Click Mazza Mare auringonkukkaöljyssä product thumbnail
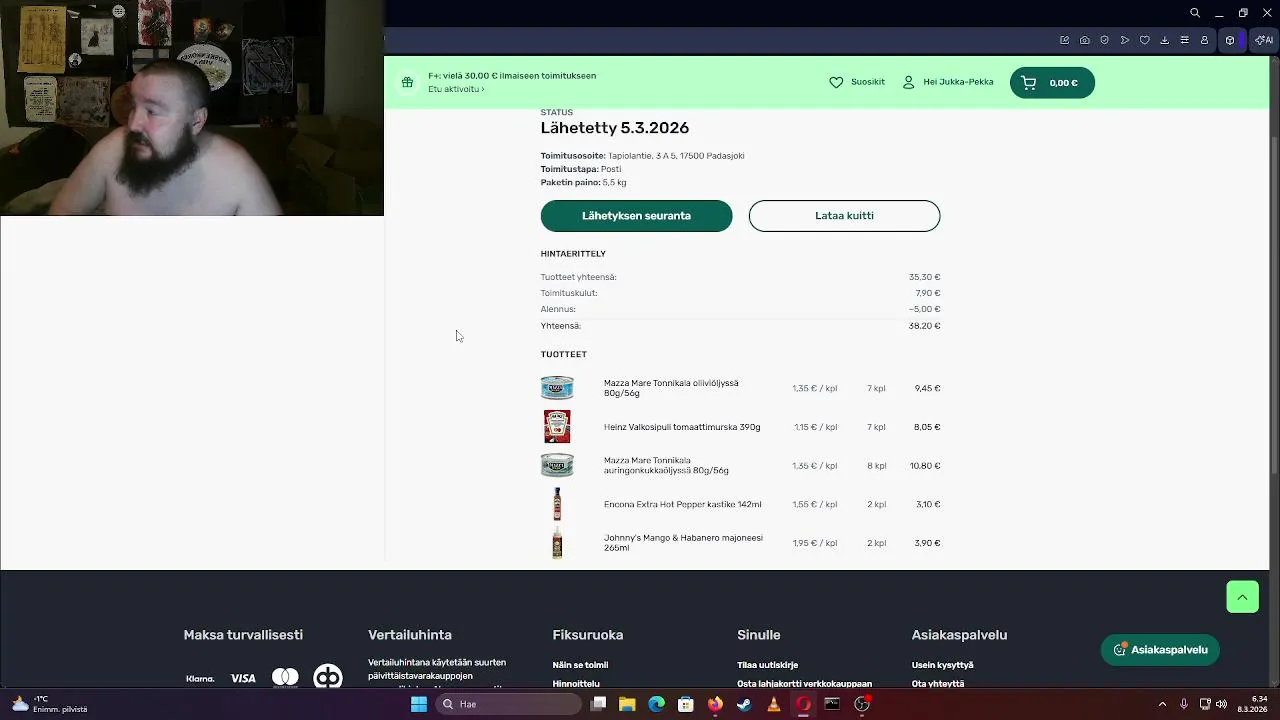 click(557, 465)
